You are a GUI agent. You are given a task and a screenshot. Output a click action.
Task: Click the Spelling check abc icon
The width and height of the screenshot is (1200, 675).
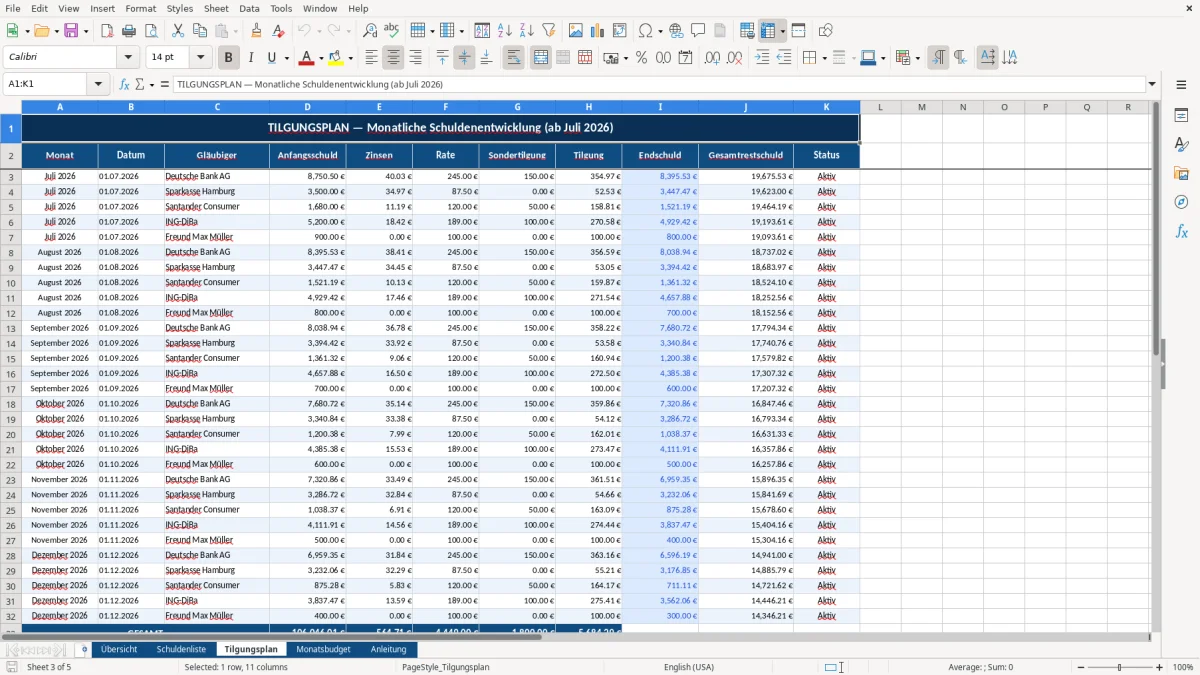391,31
